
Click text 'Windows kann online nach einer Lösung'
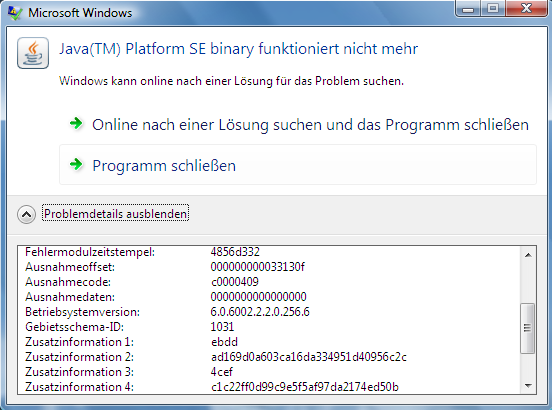pyautogui.click(x=165, y=81)
